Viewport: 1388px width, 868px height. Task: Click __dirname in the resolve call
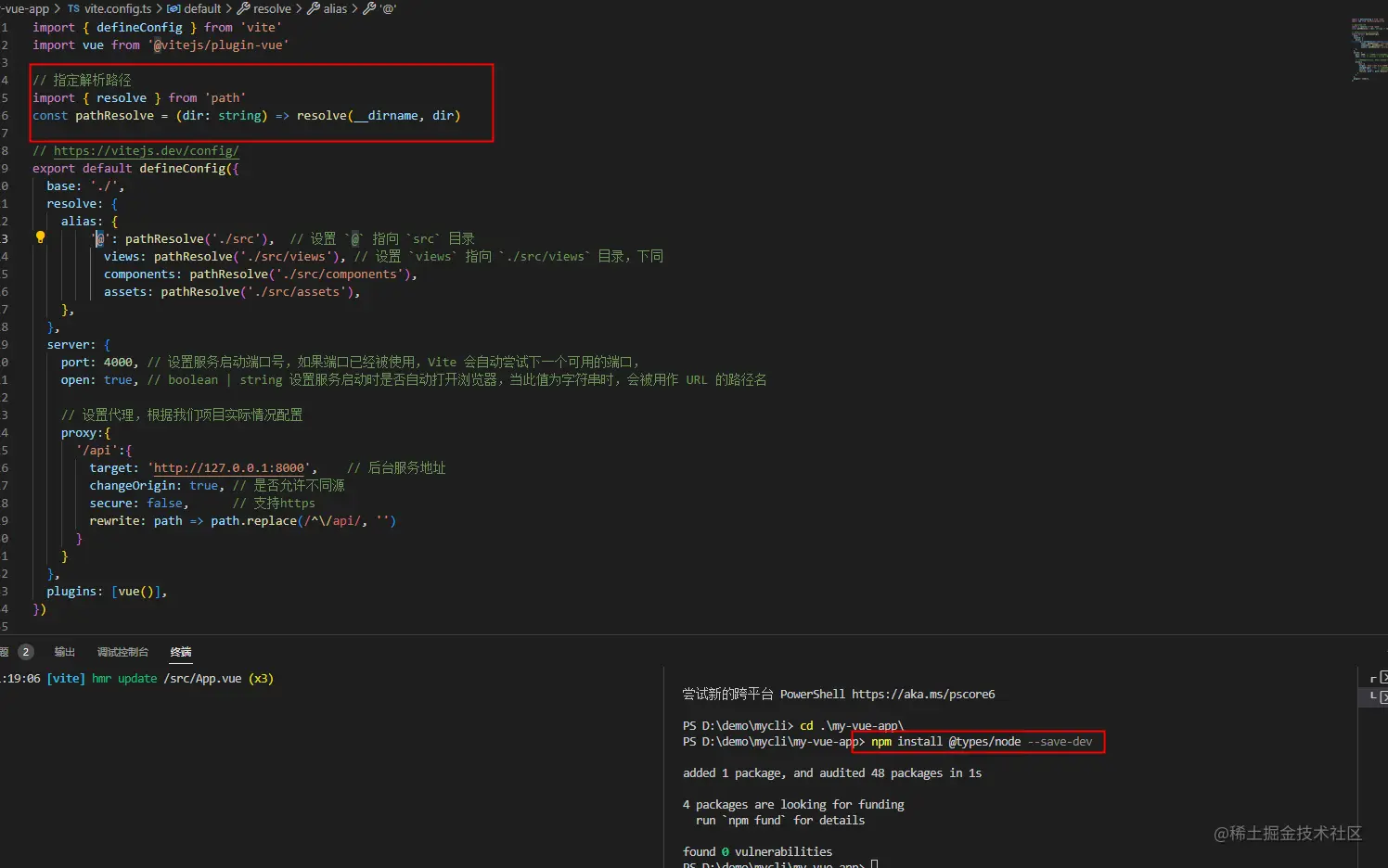[386, 115]
